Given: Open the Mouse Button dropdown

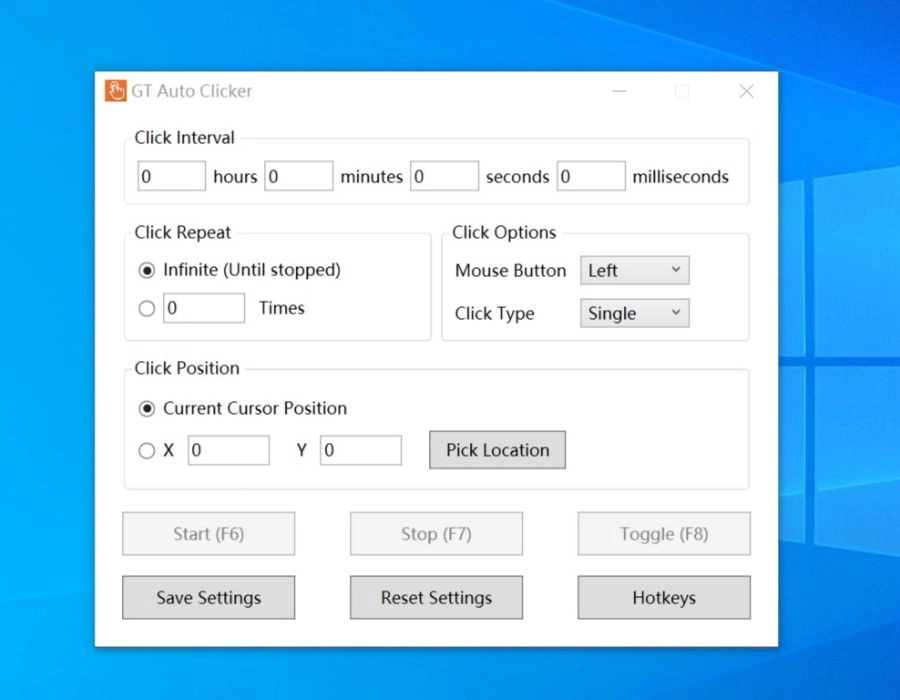Looking at the screenshot, I should (x=634, y=270).
